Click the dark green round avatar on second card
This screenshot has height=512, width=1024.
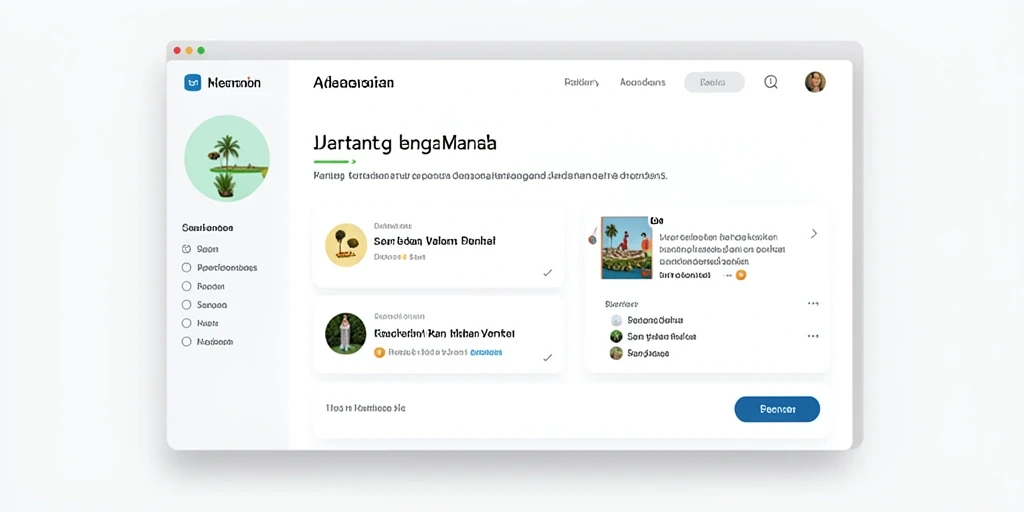(345, 334)
